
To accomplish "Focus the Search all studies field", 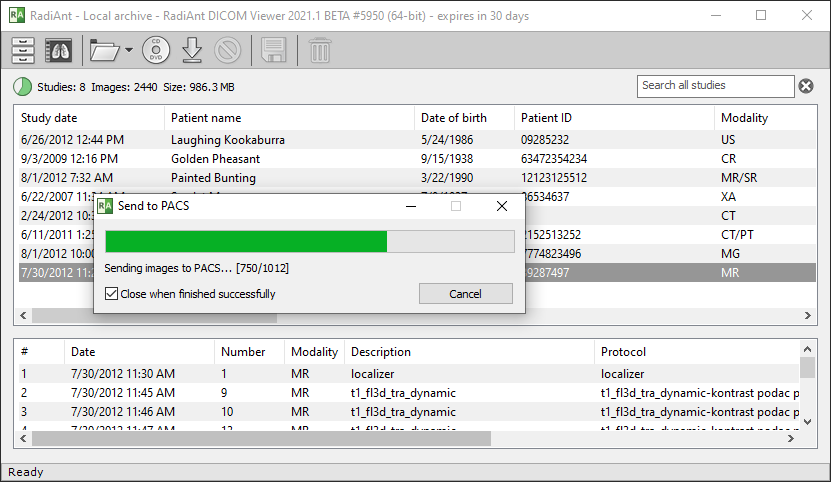I will pyautogui.click(x=715, y=86).
